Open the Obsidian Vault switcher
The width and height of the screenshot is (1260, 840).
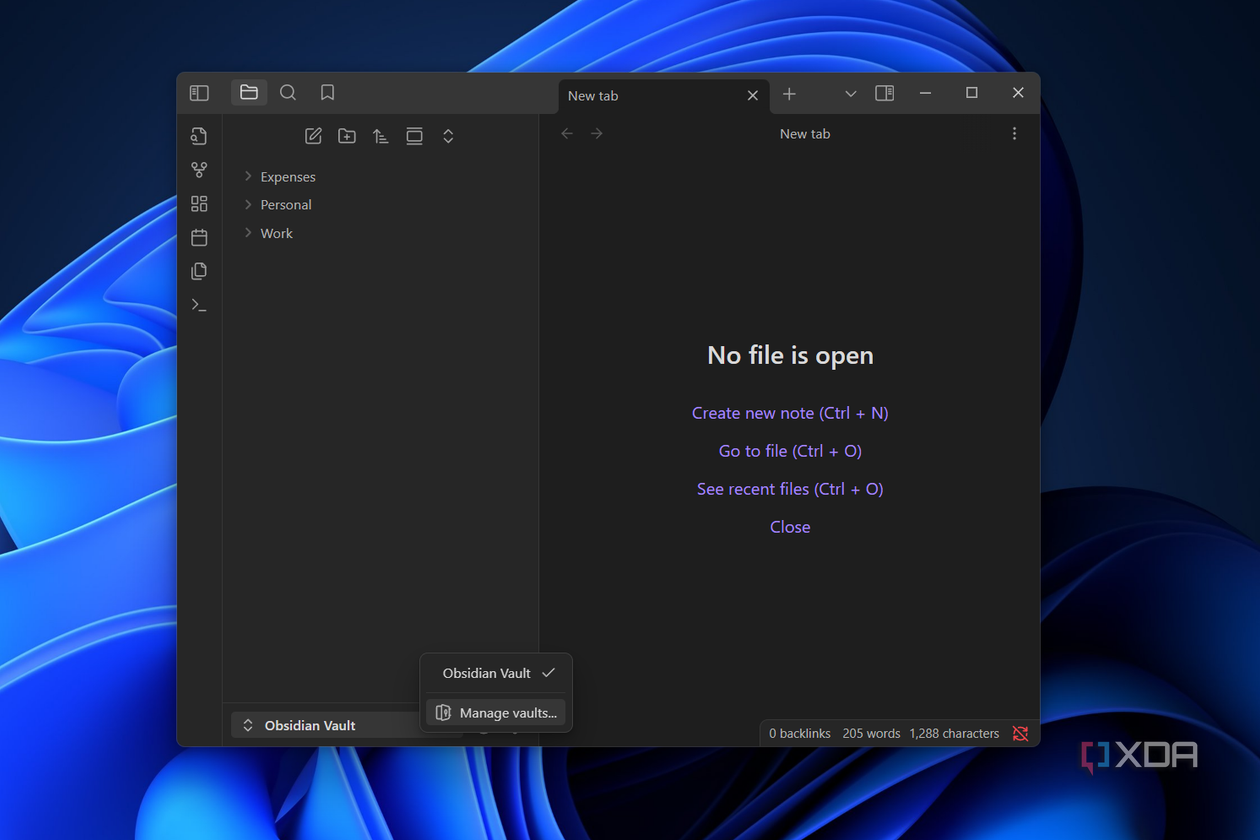pyautogui.click(x=326, y=725)
